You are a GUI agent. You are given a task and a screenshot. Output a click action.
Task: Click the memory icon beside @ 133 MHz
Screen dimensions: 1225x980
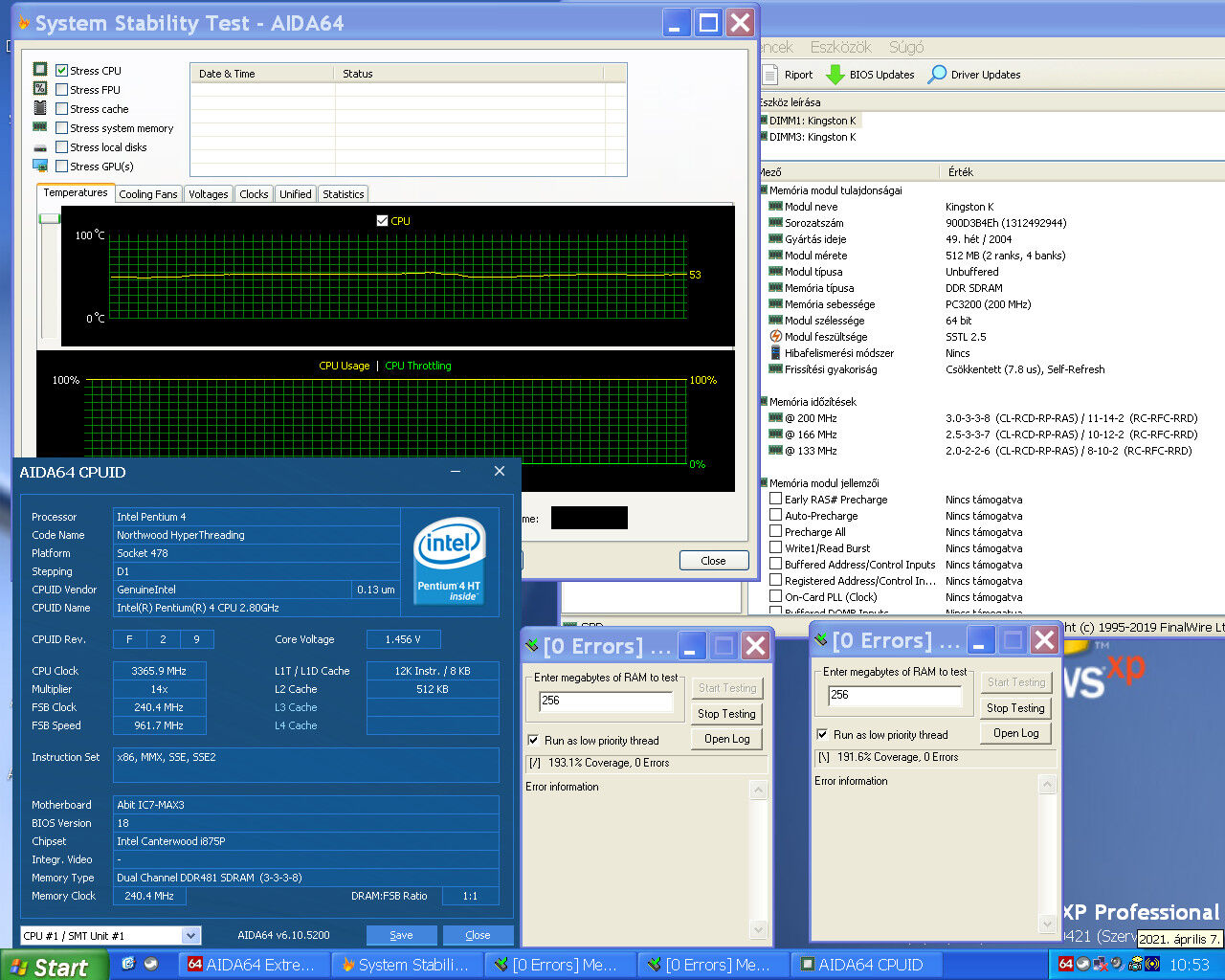click(776, 450)
